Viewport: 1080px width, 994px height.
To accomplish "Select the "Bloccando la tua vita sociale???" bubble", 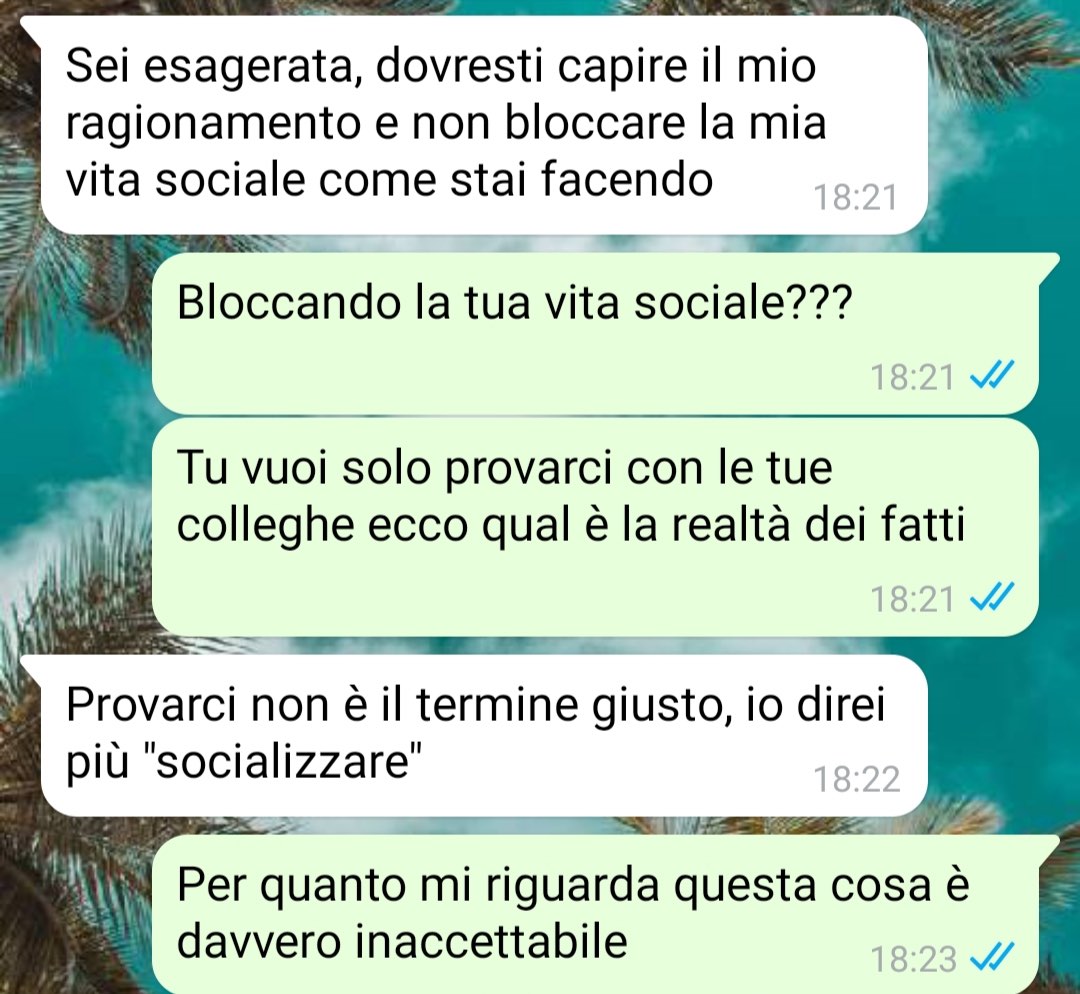I will (x=595, y=333).
